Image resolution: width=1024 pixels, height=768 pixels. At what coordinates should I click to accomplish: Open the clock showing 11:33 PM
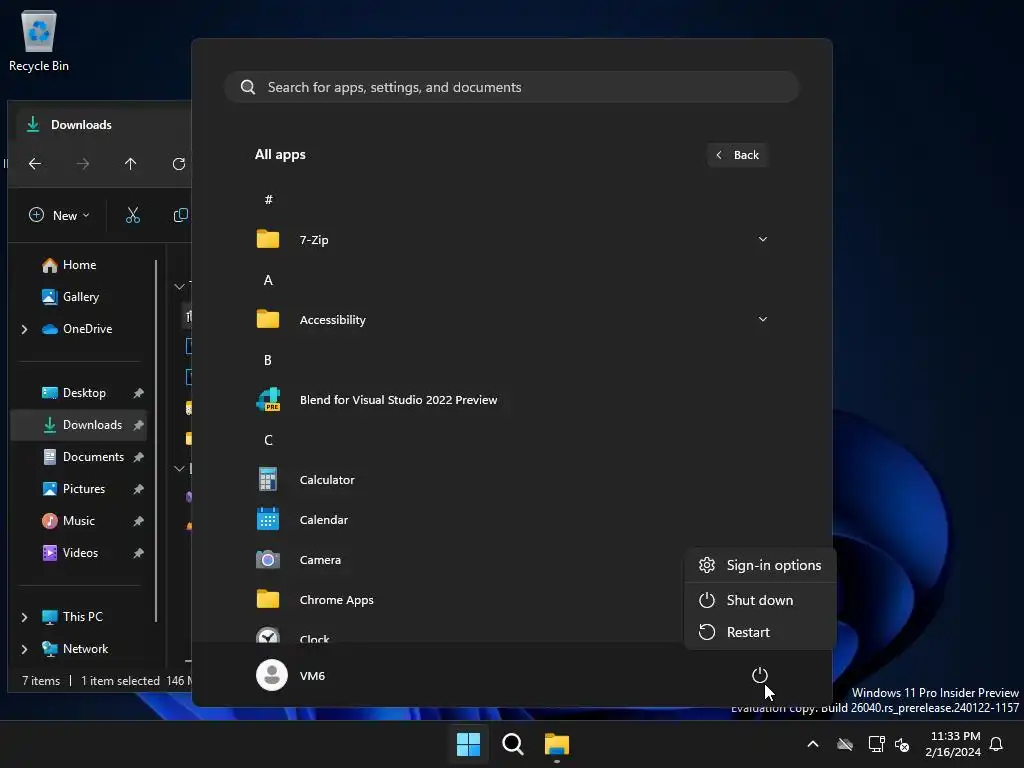pos(953,744)
